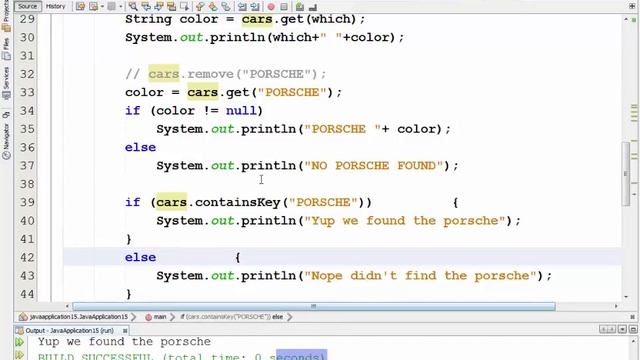
Task: Click Find Previous Occurrence icon
Action: click(x=146, y=7)
